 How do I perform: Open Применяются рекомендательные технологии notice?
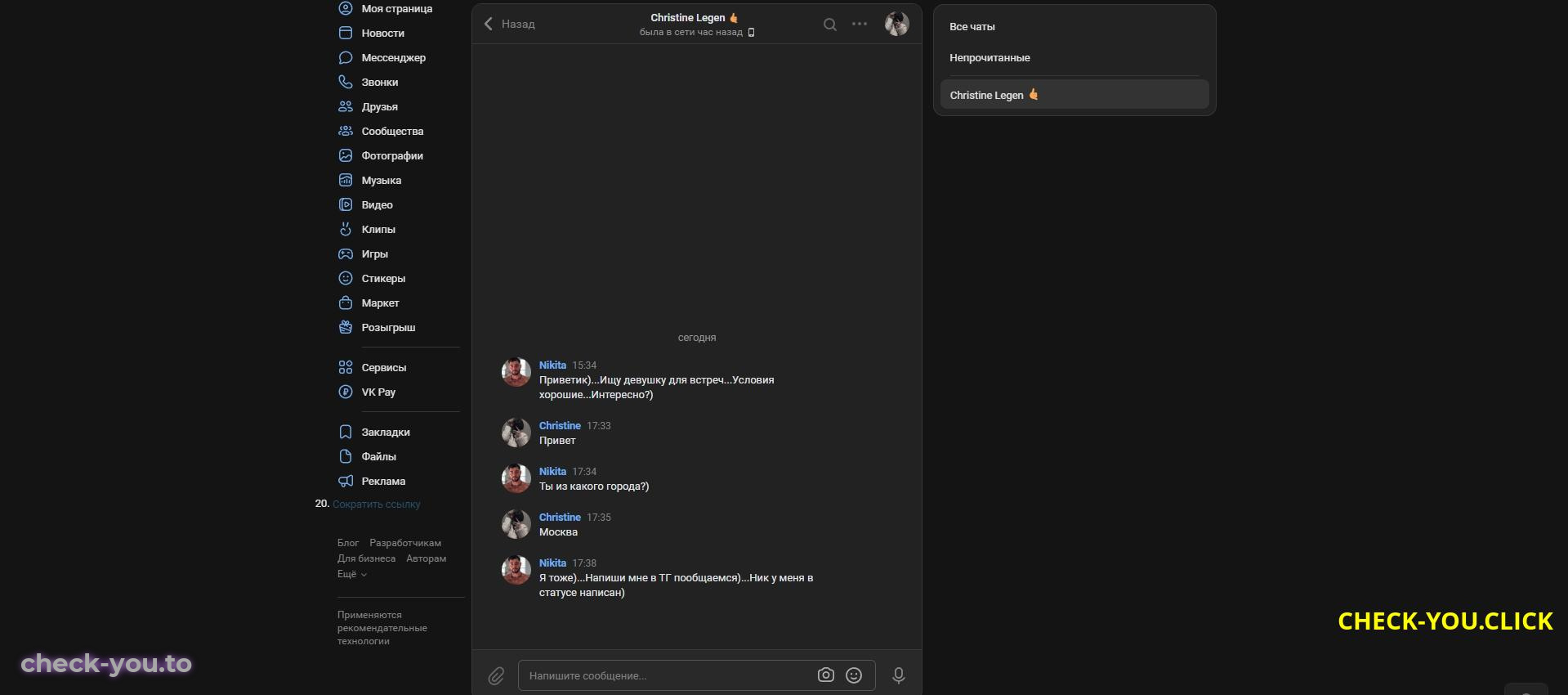(382, 628)
